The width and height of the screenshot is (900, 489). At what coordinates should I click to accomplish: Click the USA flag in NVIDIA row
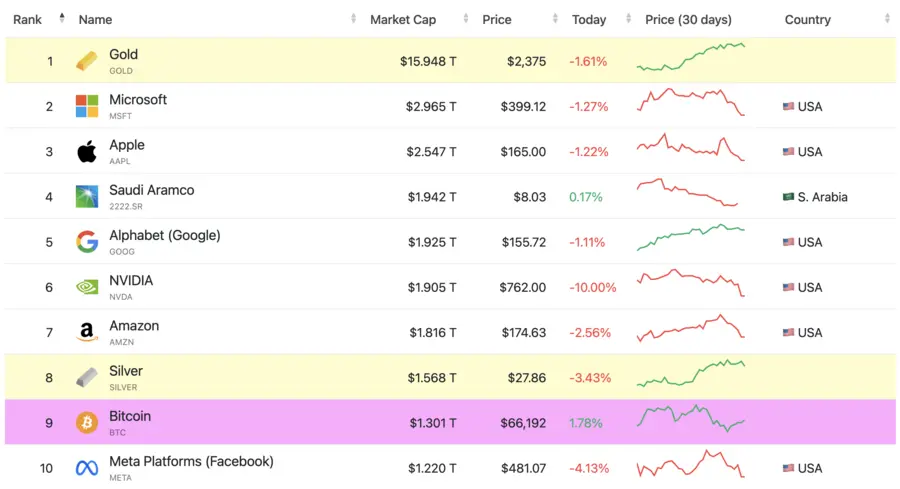click(788, 287)
